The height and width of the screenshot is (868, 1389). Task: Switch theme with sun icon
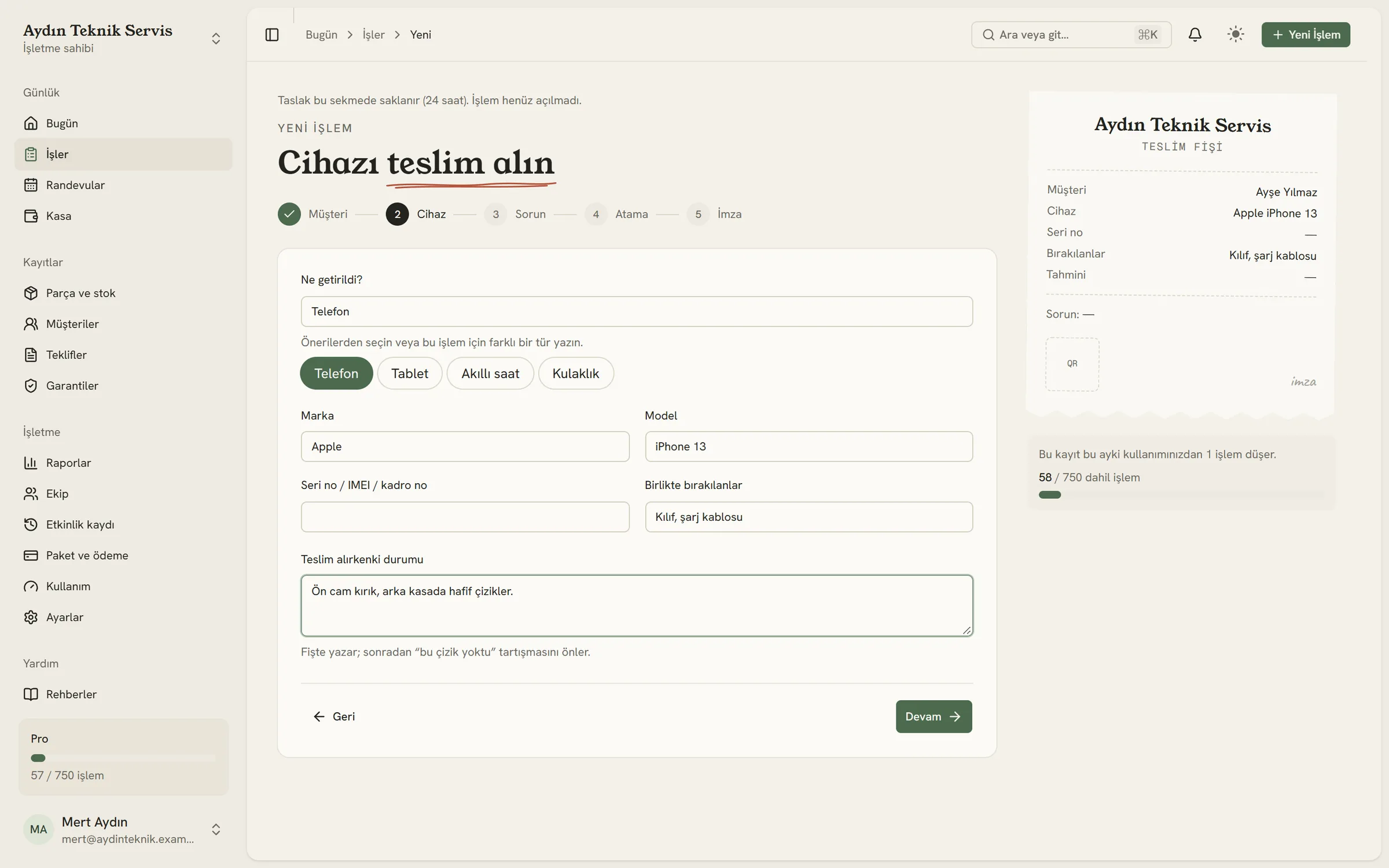[1235, 35]
